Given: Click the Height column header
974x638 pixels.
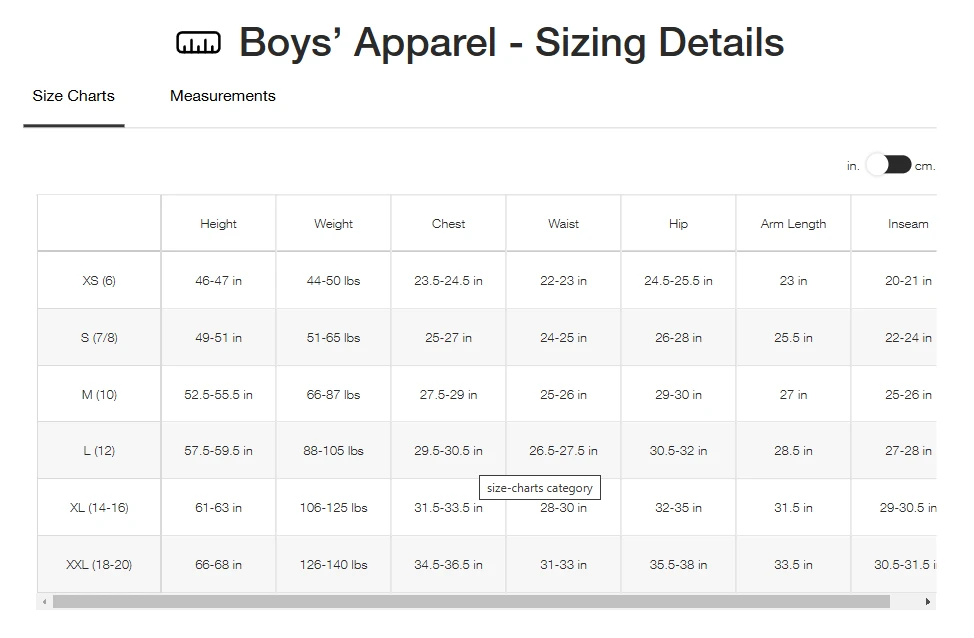Looking at the screenshot, I should tap(218, 224).
